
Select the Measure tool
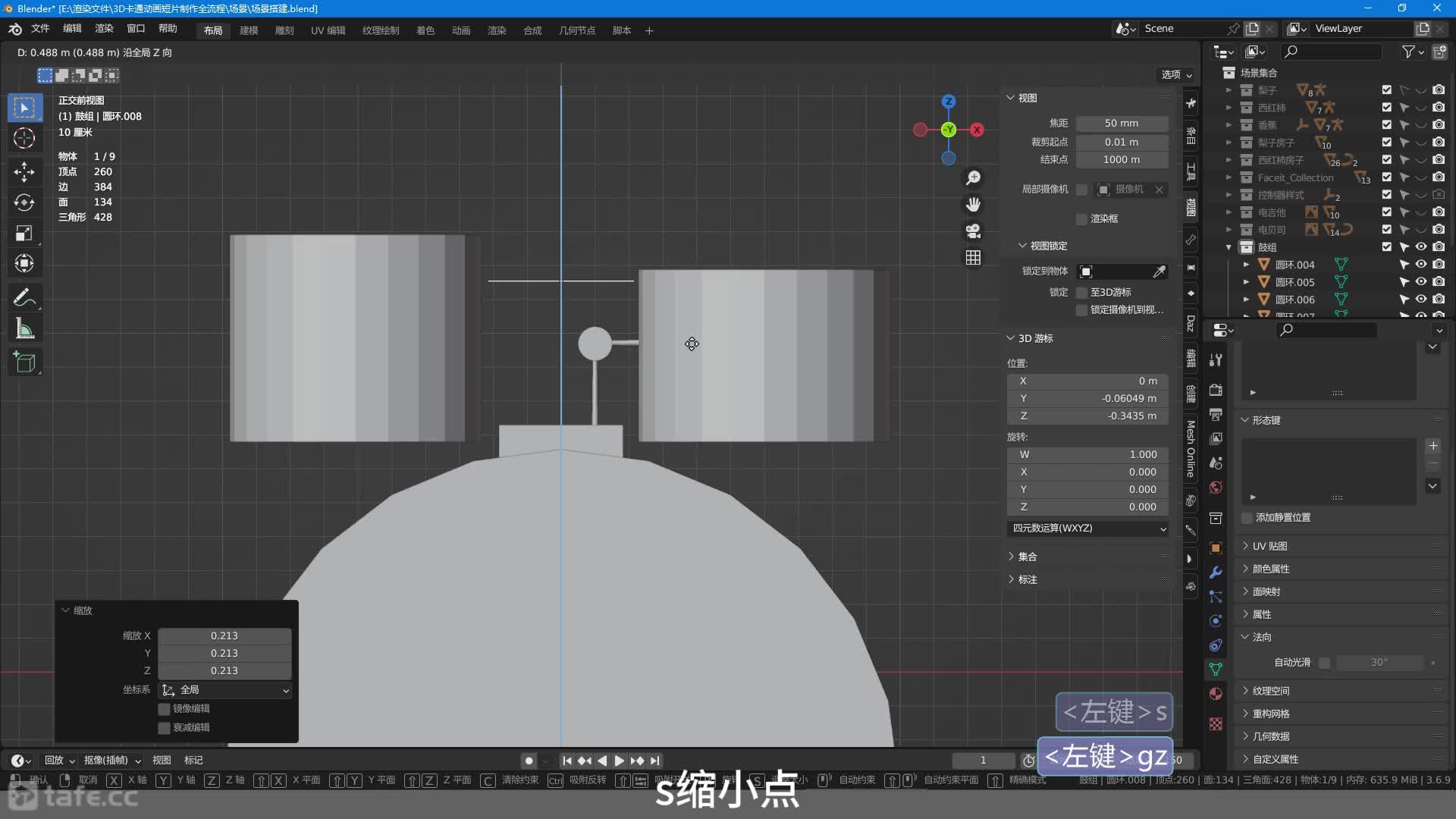pyautogui.click(x=24, y=328)
